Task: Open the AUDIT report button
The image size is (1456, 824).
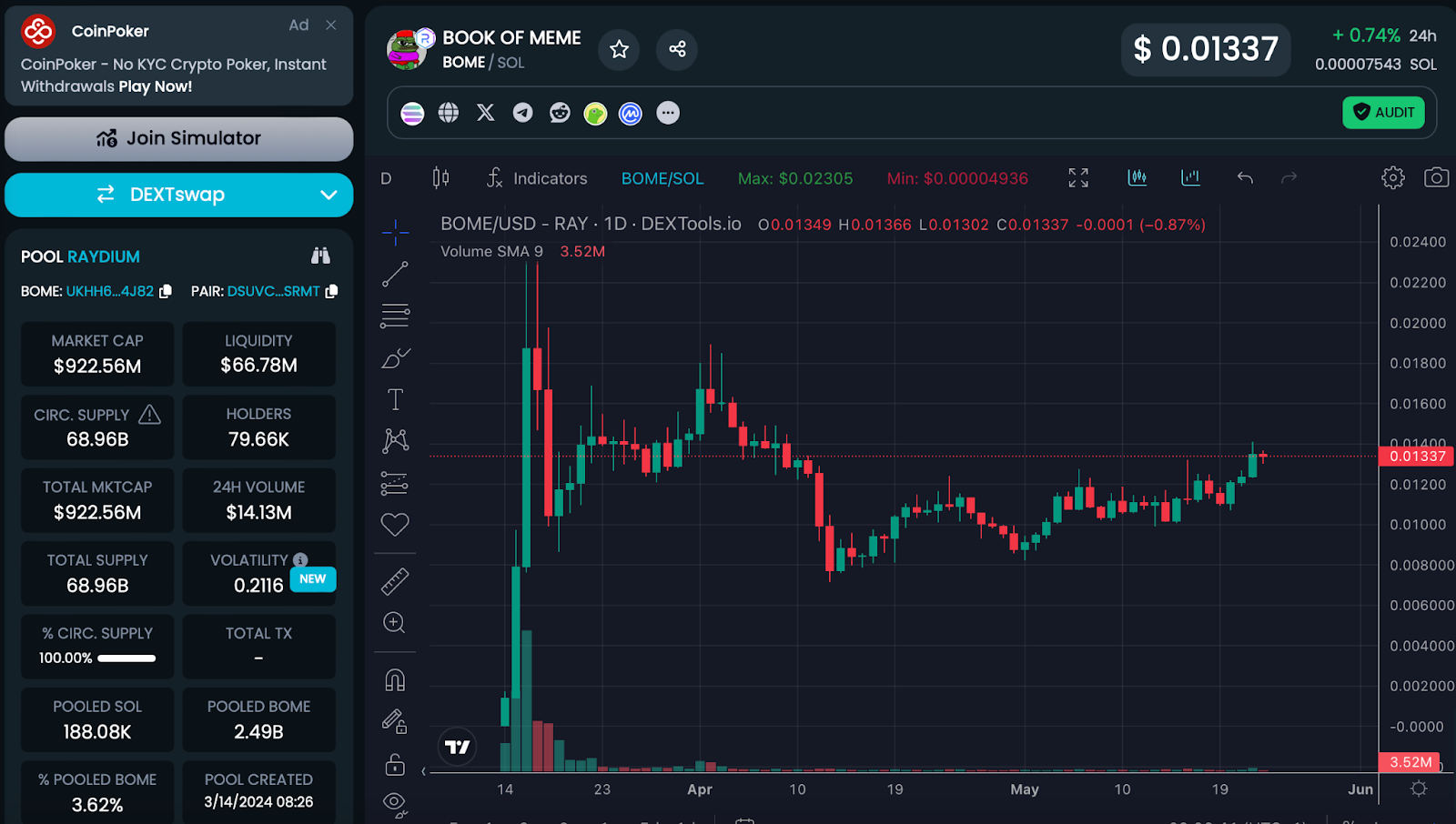Action: click(1383, 113)
